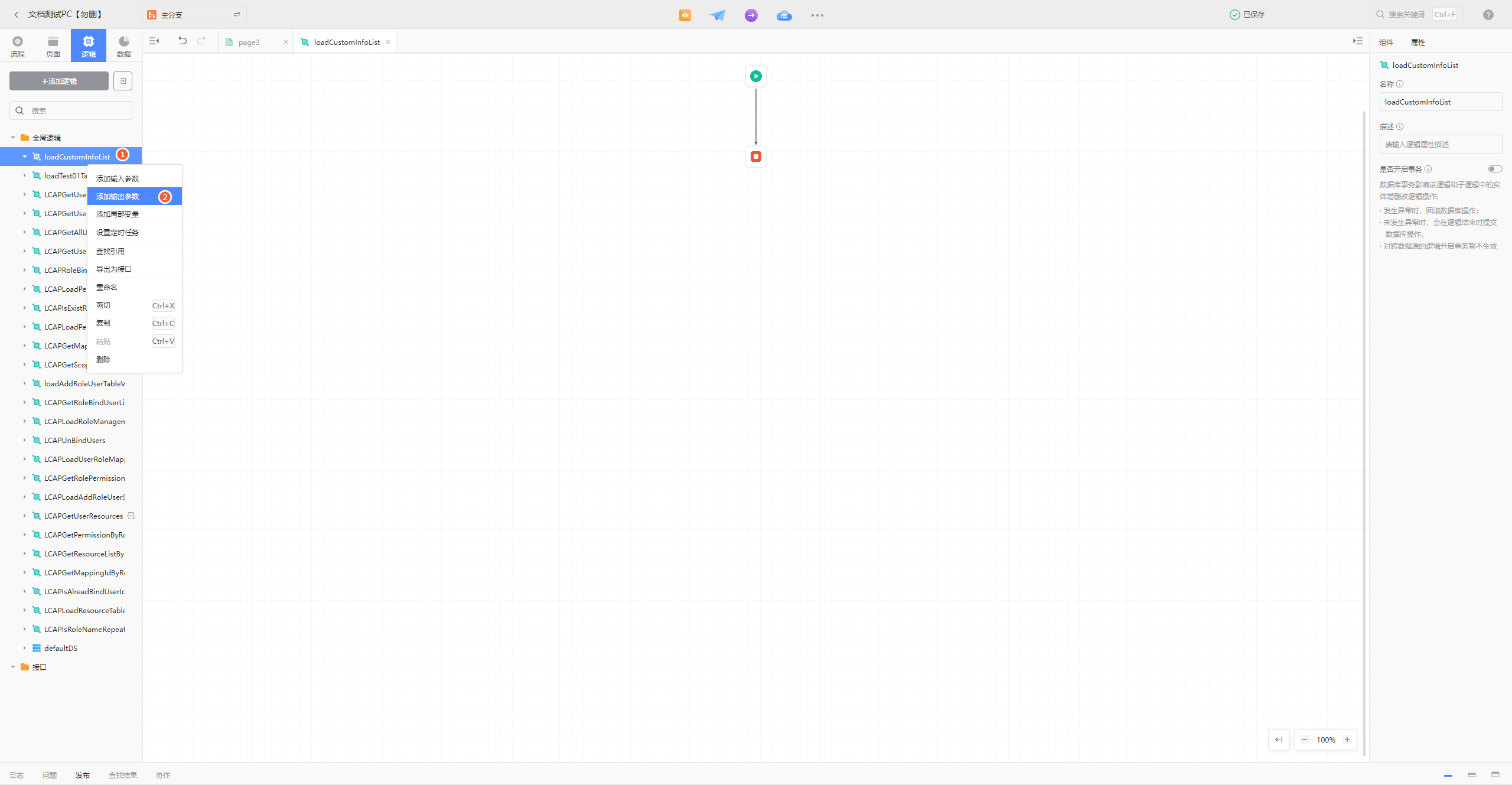Click the 名称 input field
Screen dimensions: 1512x785
(x=1441, y=102)
